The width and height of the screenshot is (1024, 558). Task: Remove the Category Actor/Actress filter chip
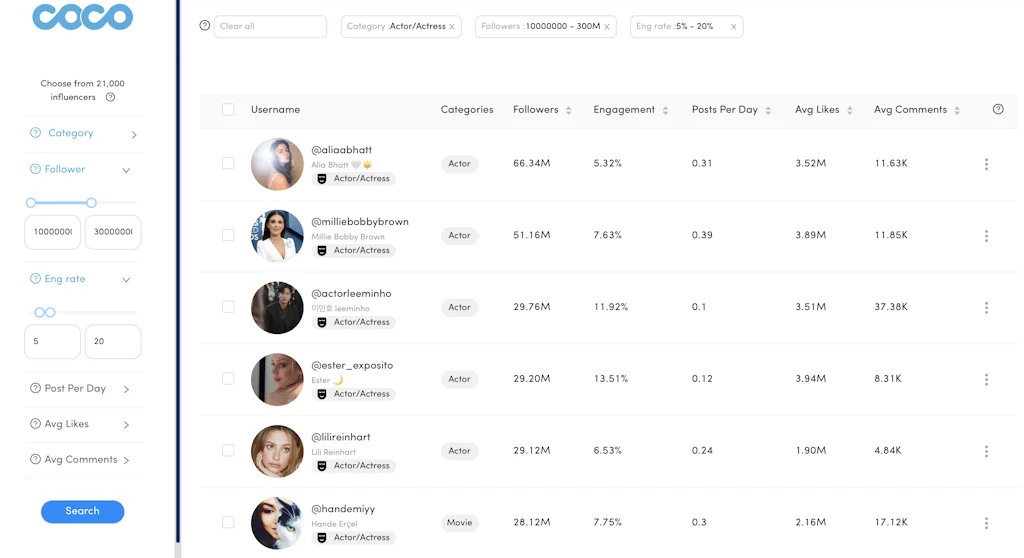pyautogui.click(x=452, y=27)
